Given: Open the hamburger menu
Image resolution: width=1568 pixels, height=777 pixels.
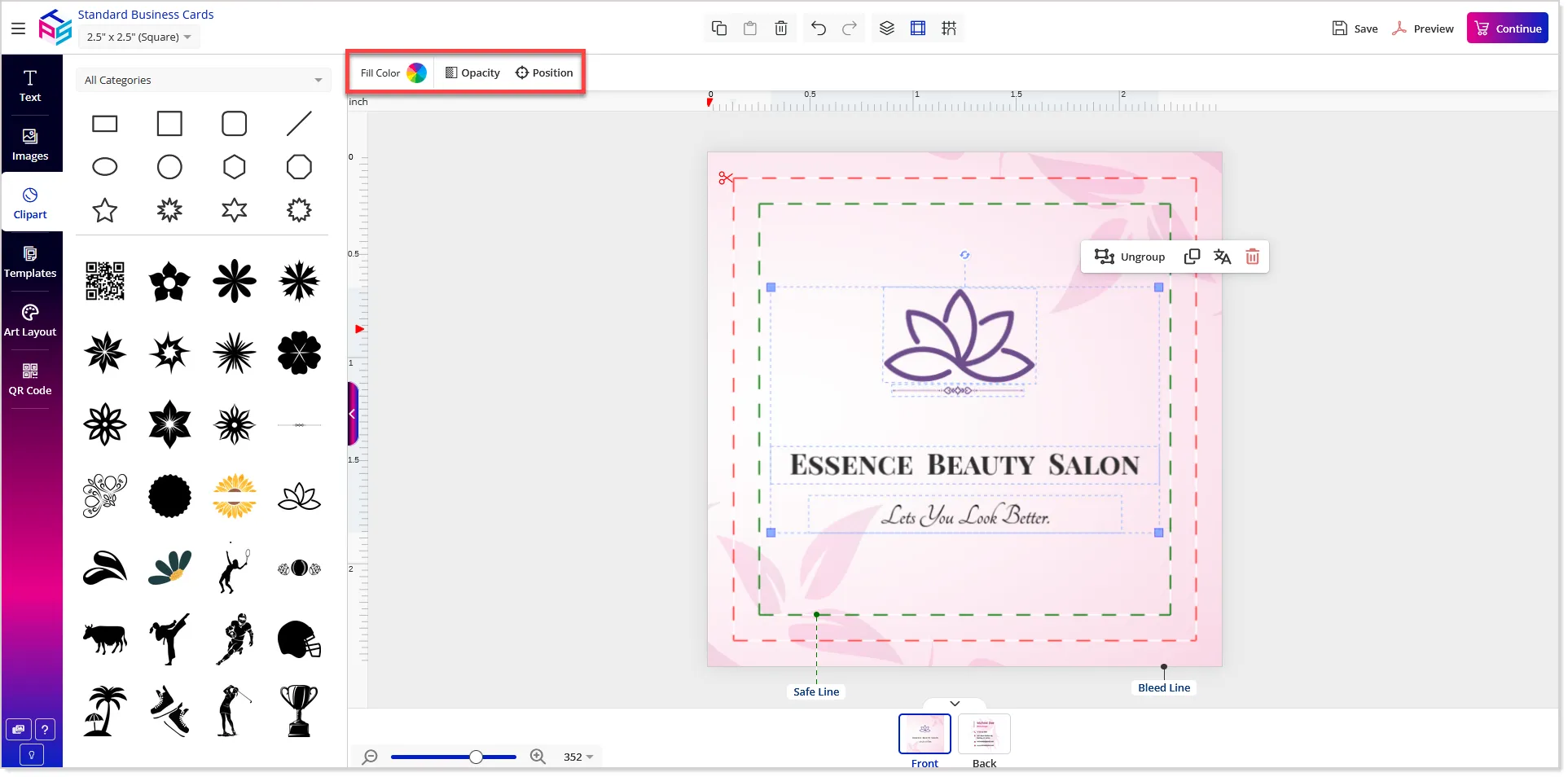Looking at the screenshot, I should (x=18, y=29).
